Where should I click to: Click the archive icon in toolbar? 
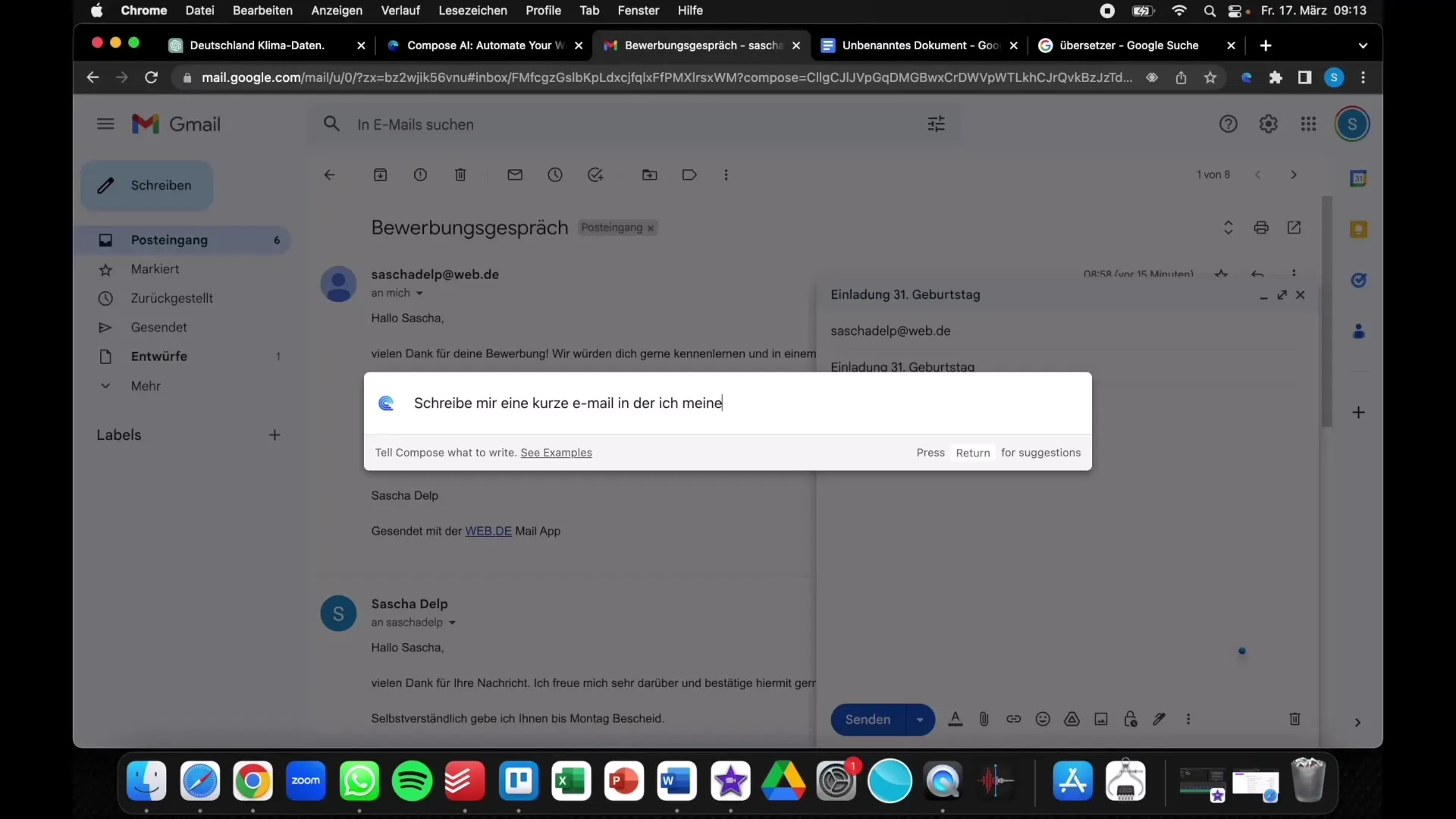click(x=381, y=175)
